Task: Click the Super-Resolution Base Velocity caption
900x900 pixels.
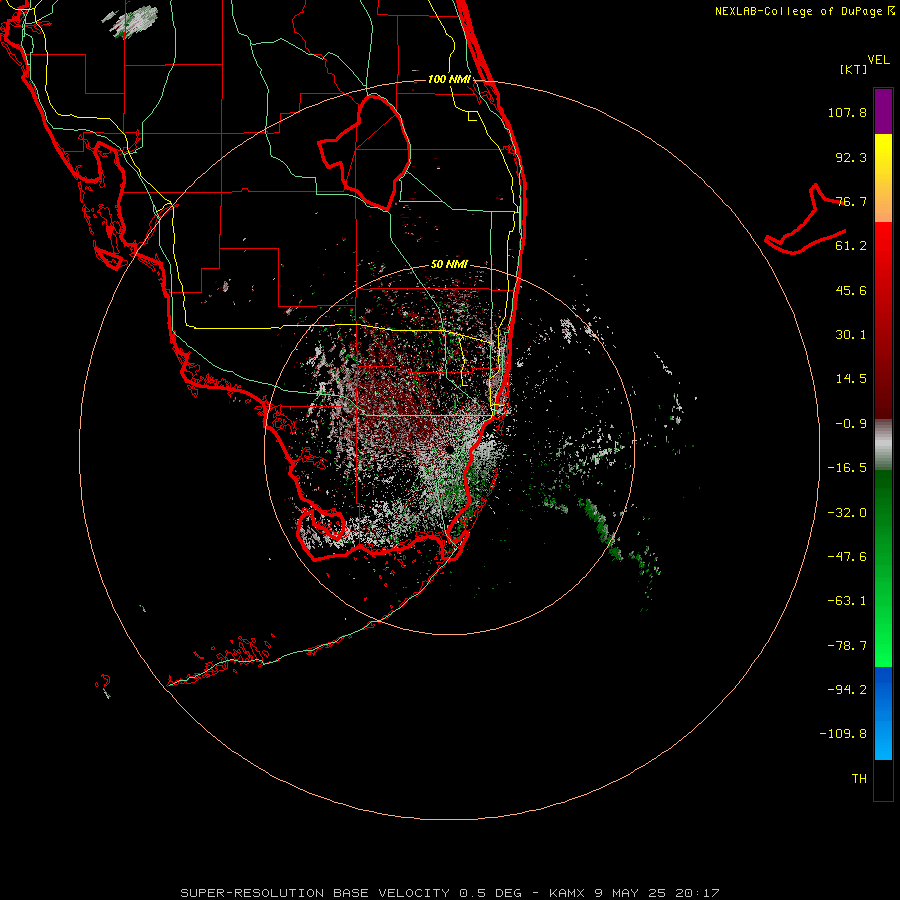Action: coord(449,893)
